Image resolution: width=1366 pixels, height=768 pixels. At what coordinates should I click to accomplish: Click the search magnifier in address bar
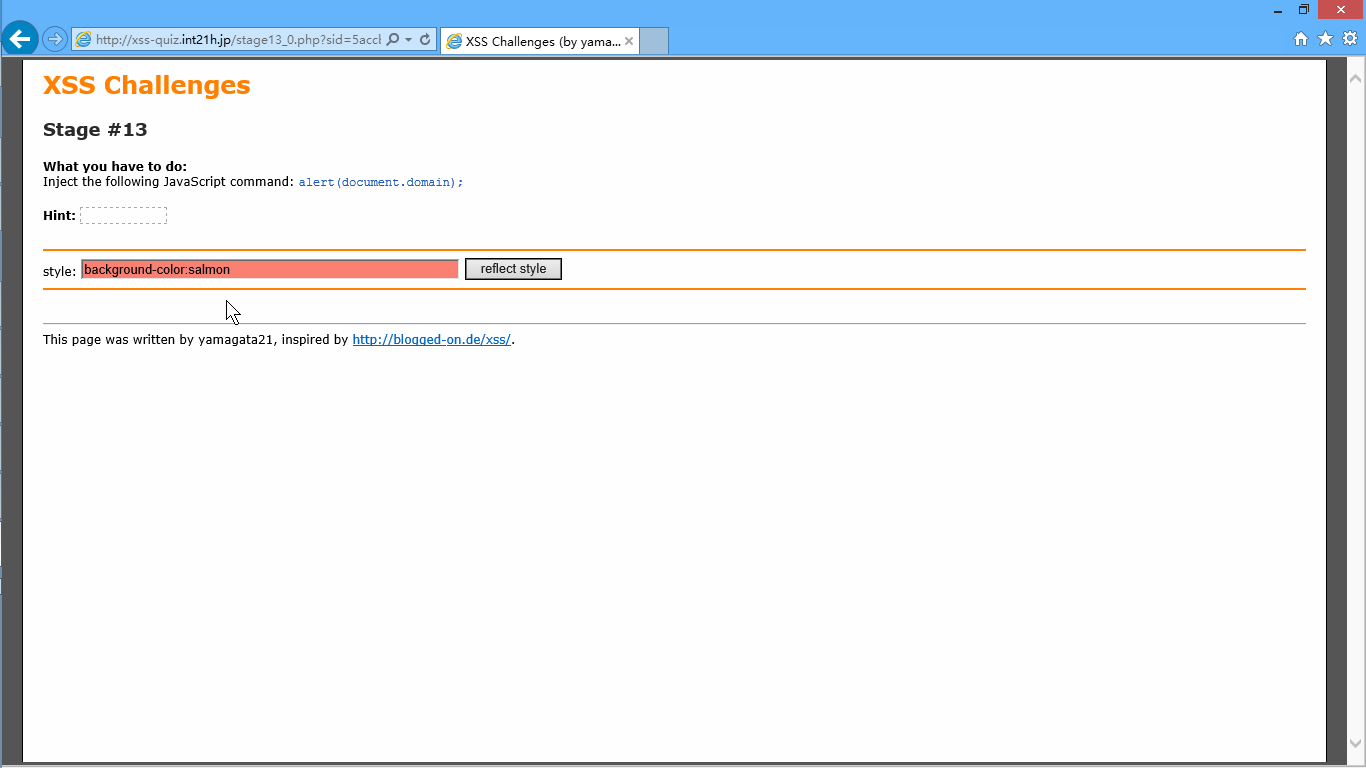pos(393,40)
